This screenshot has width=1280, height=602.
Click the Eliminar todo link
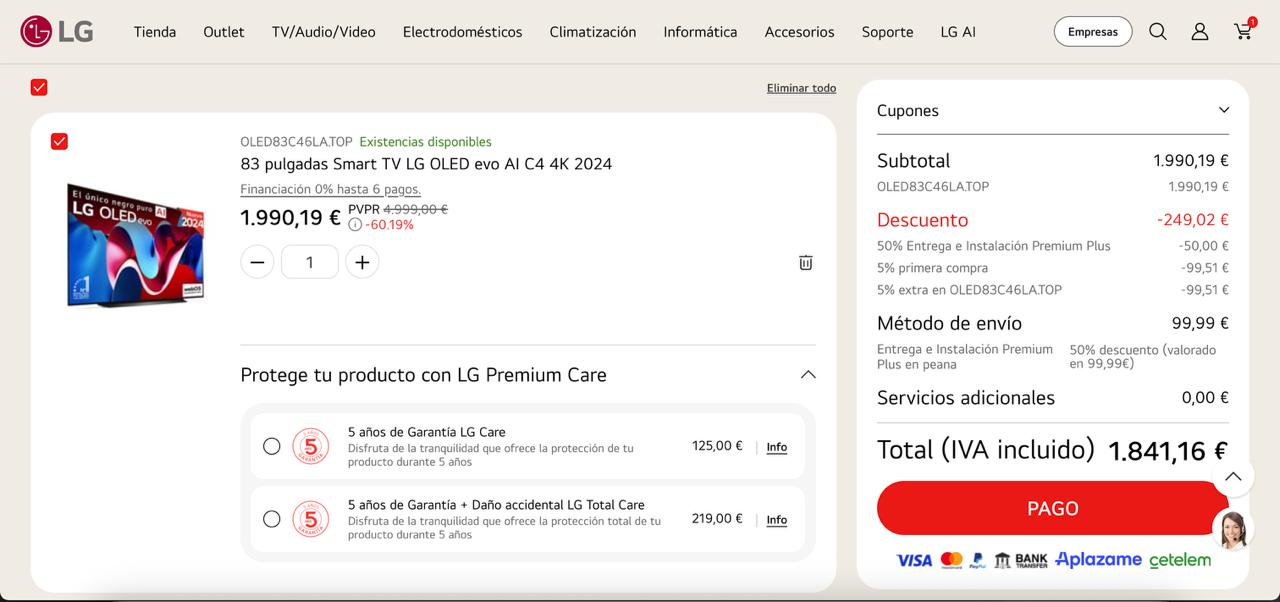(x=801, y=88)
